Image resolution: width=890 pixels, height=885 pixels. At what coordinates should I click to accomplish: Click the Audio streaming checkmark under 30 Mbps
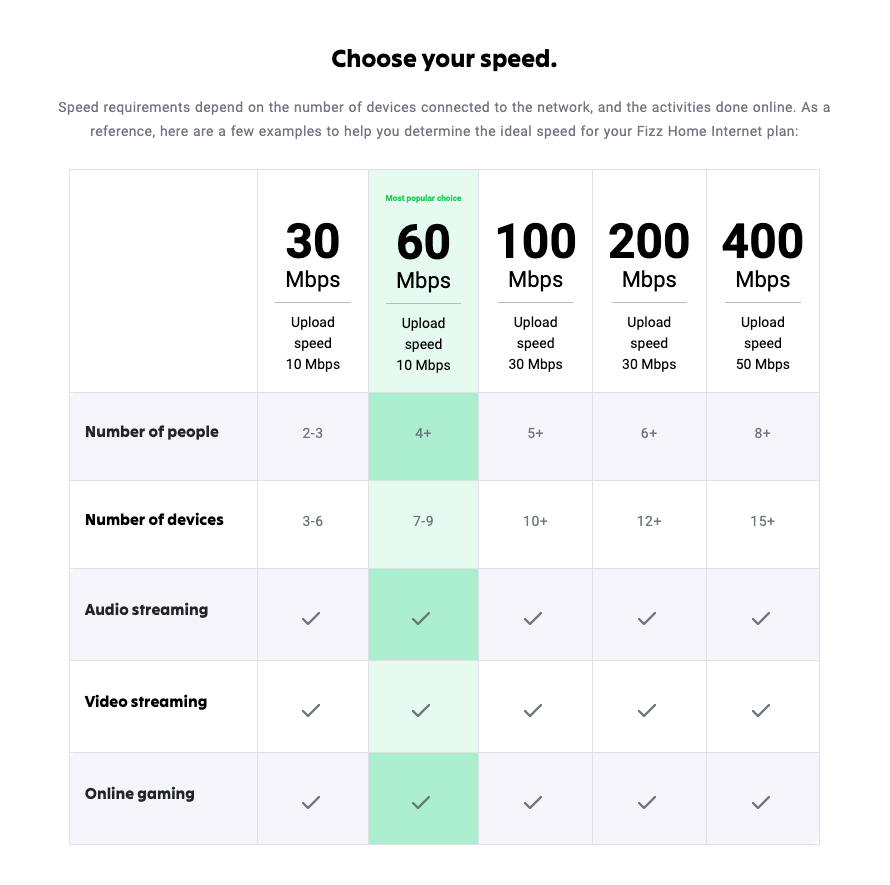tap(311, 619)
